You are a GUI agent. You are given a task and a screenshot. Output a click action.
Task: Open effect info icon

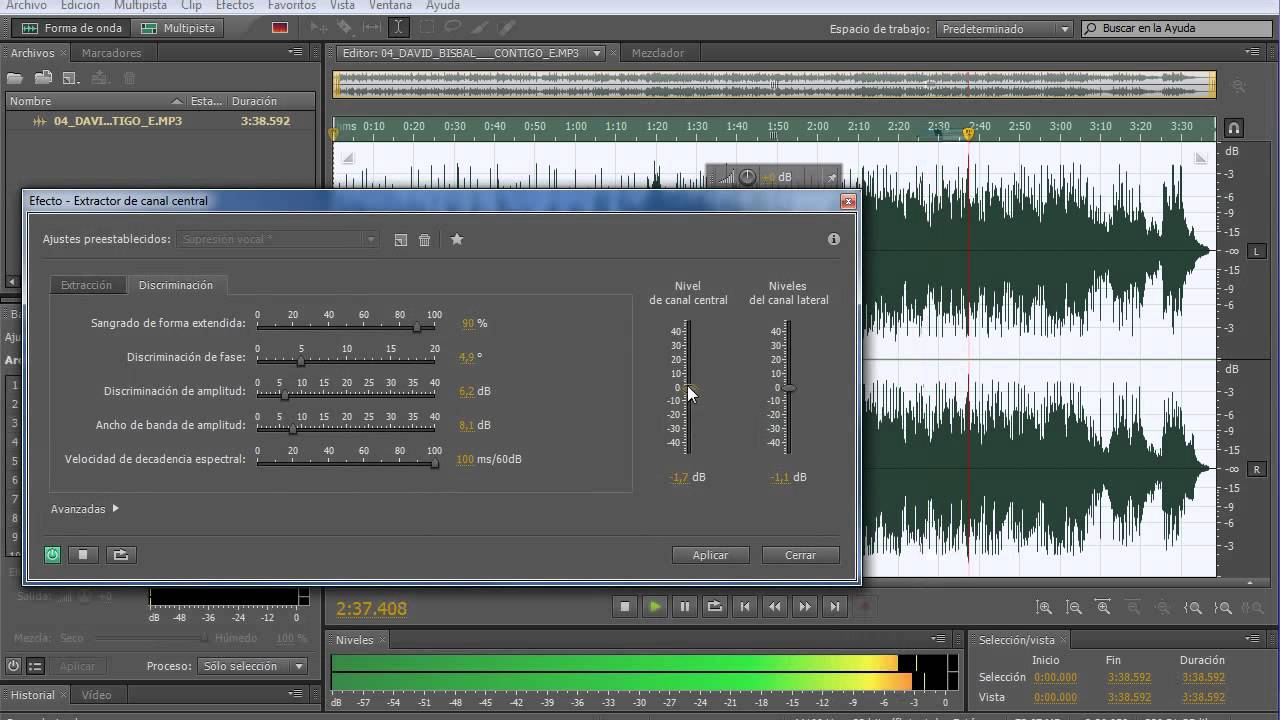834,239
